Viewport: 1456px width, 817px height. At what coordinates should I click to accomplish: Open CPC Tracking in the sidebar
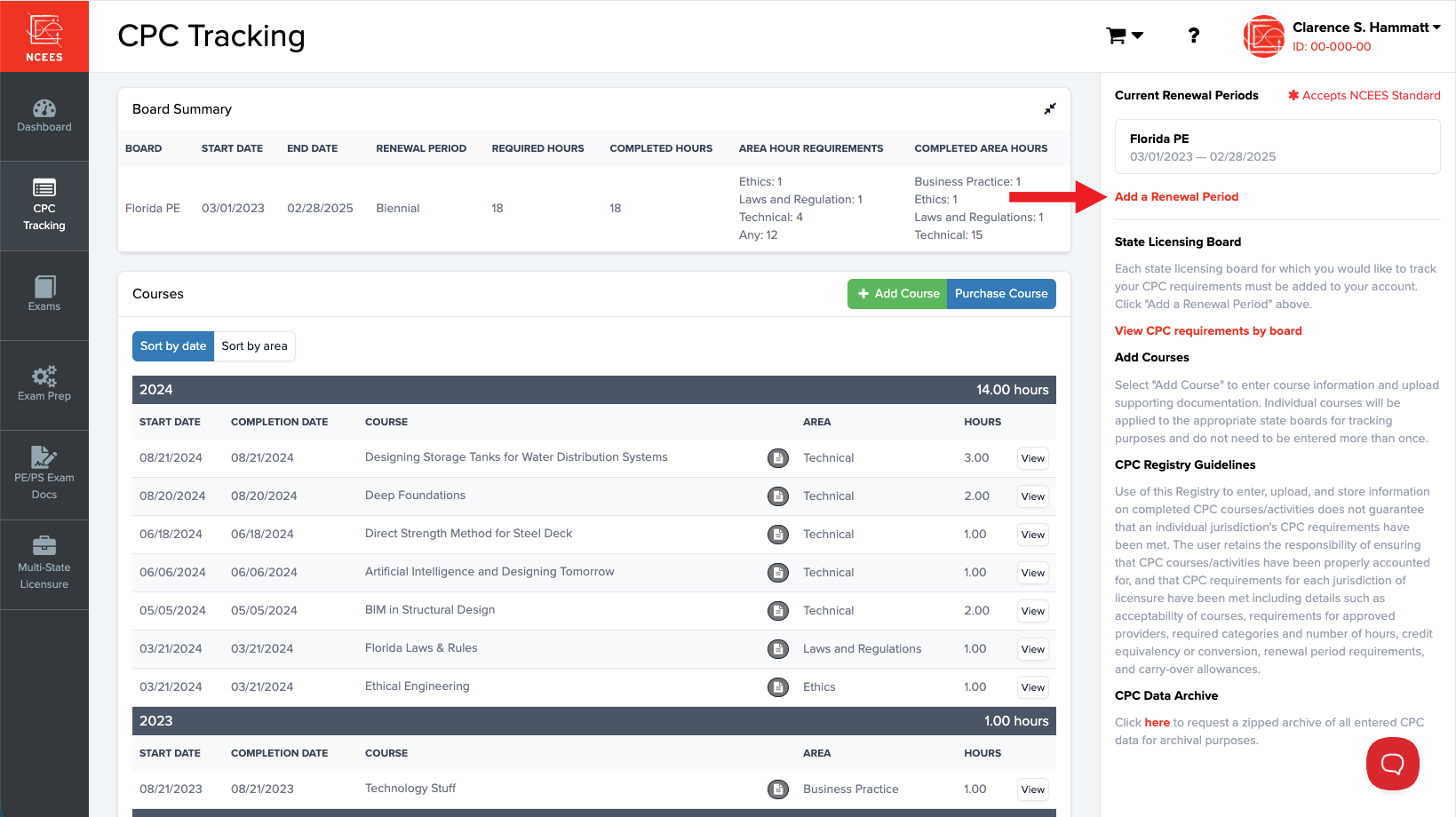[x=44, y=206]
